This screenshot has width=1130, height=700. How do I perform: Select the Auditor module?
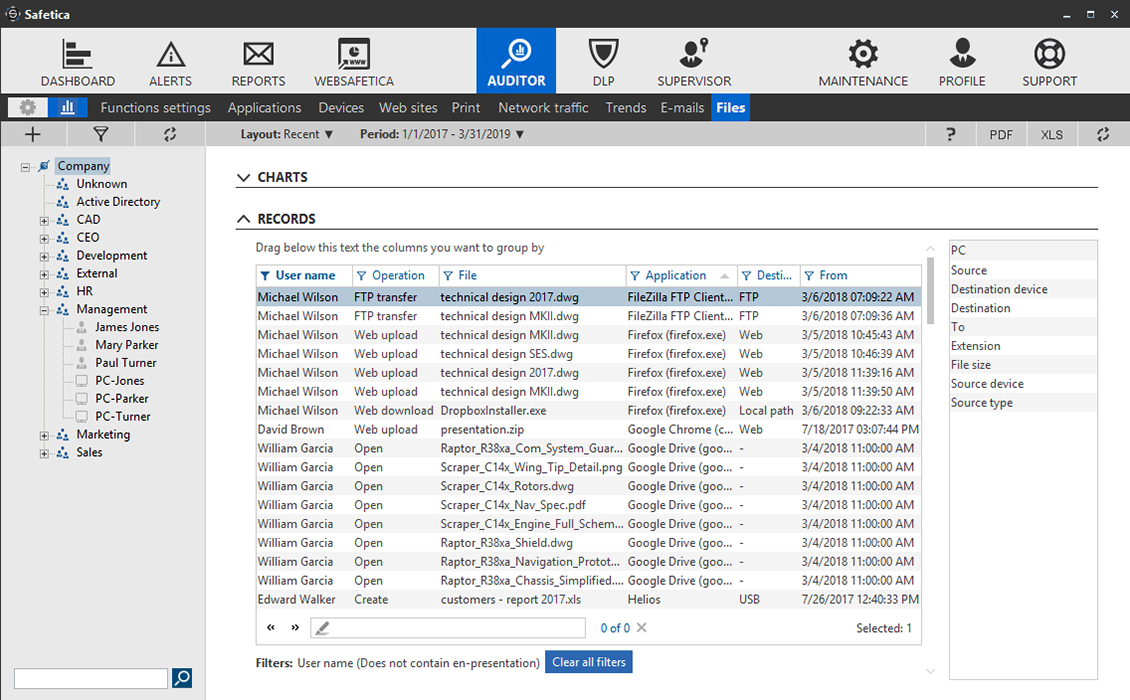click(x=516, y=61)
